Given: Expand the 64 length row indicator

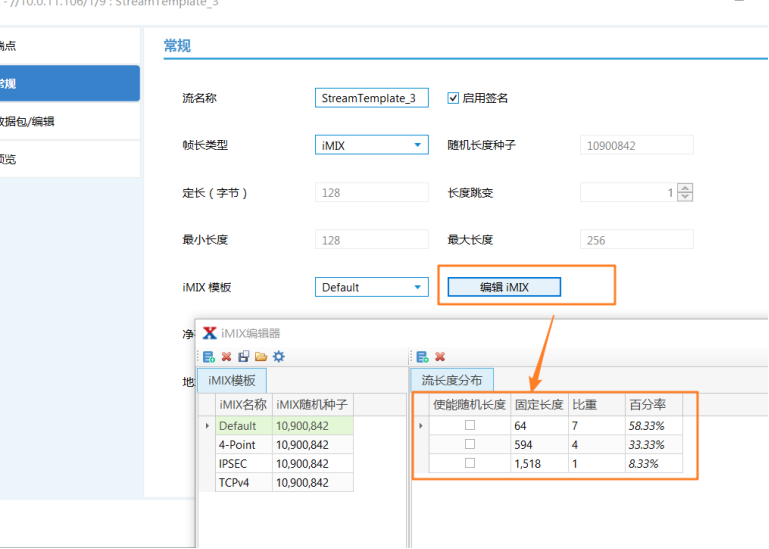Looking at the screenshot, I should [421, 426].
